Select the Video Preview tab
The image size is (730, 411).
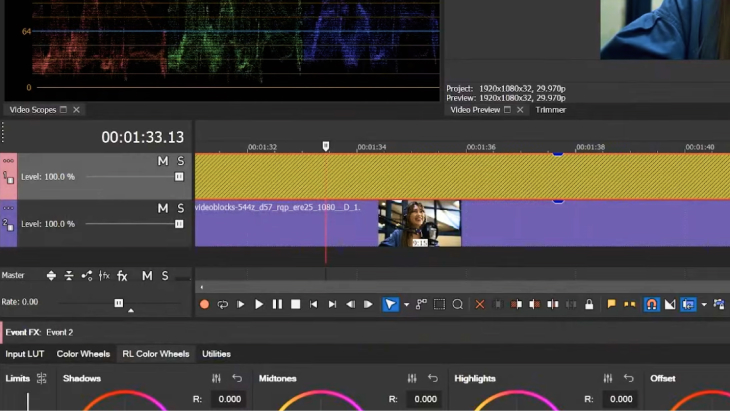pyautogui.click(x=475, y=110)
